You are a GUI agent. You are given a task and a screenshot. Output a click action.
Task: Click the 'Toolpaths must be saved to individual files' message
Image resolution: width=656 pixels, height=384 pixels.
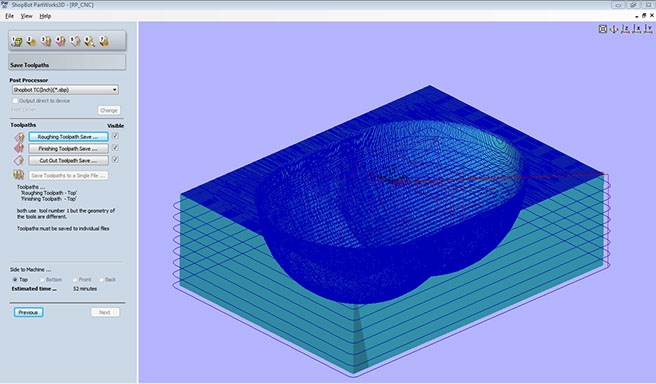[x=63, y=228]
